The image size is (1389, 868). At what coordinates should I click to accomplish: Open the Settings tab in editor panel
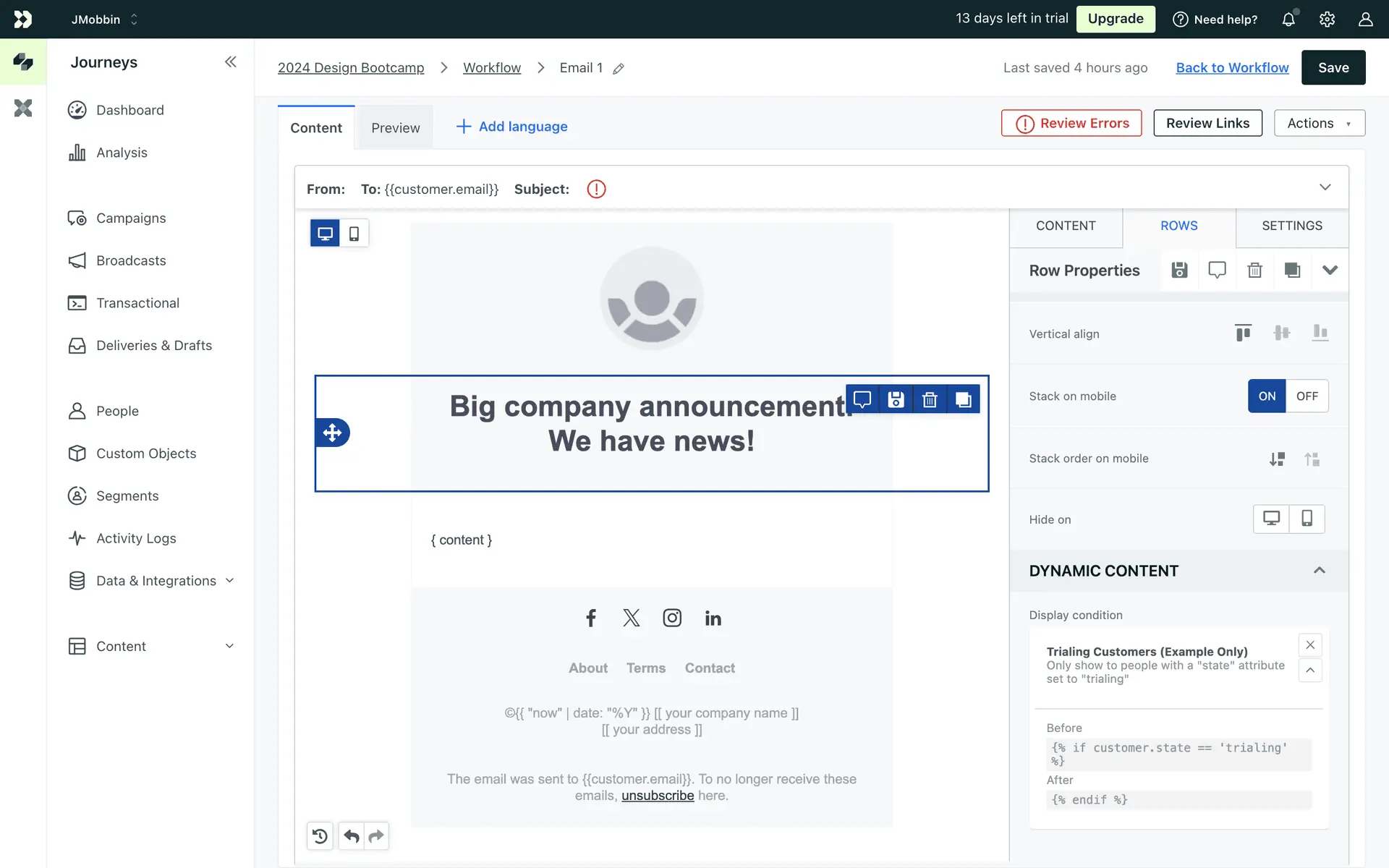coord(1291,226)
